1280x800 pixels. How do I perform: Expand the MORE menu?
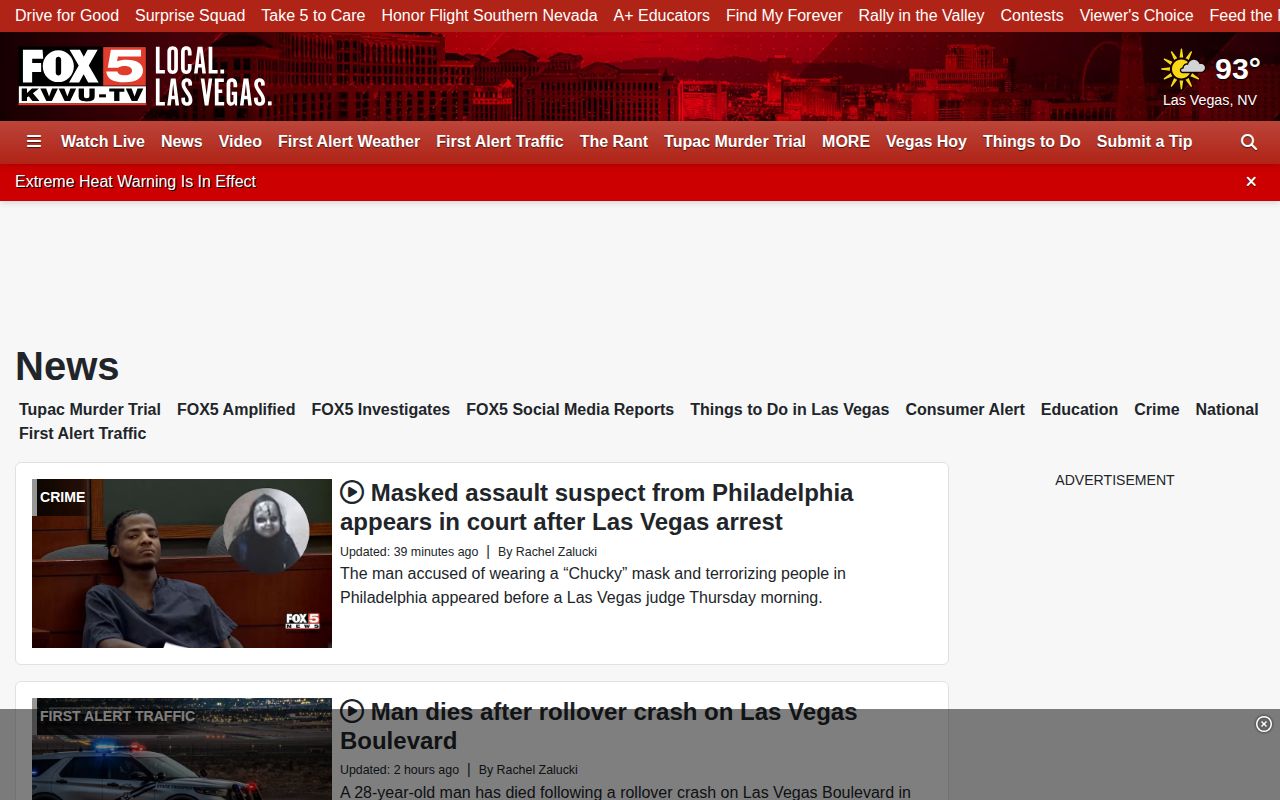846,142
